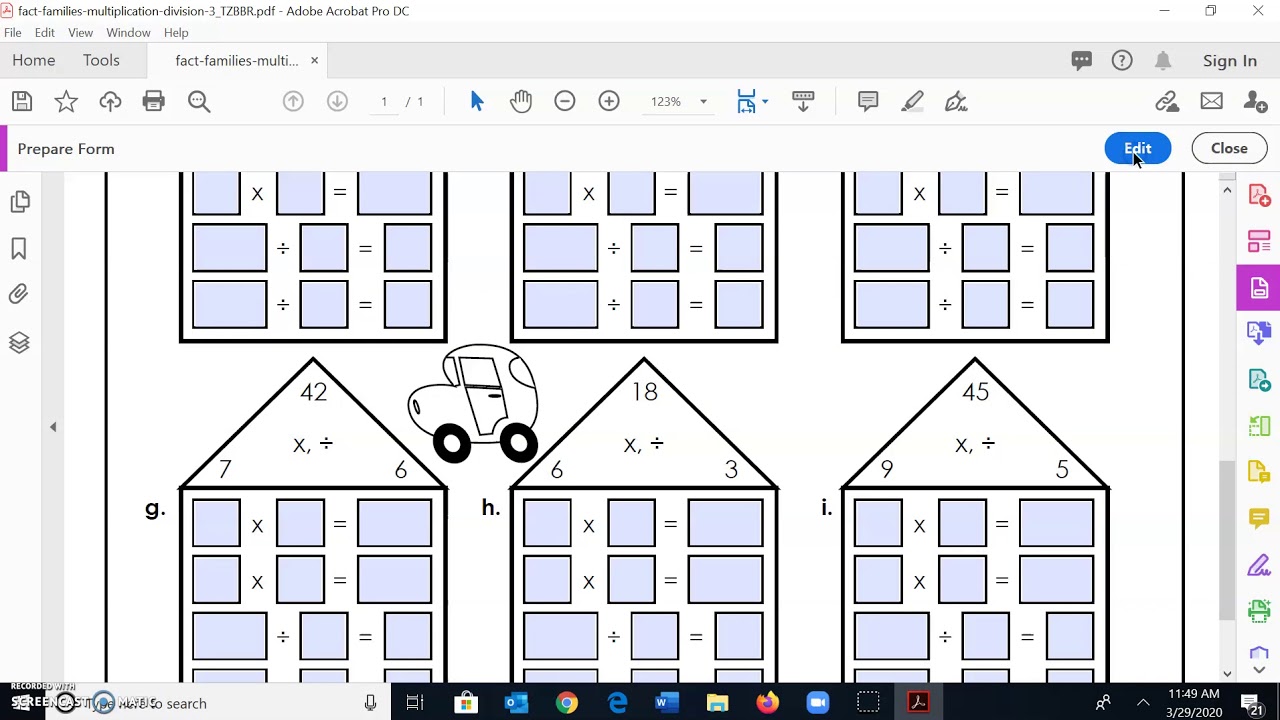This screenshot has width=1280, height=720.
Task: Open the 123% zoom level dropdown
Action: (x=703, y=102)
